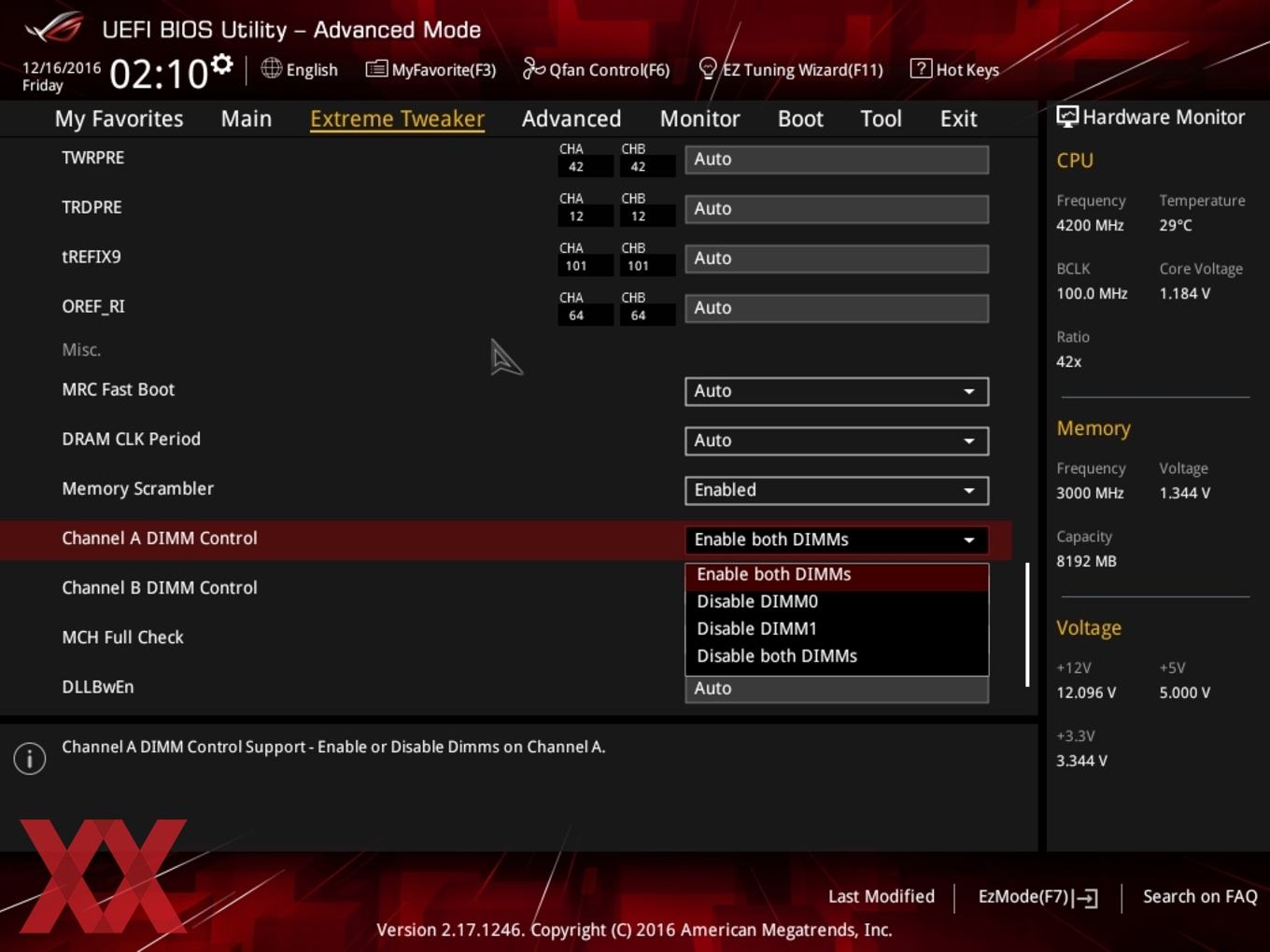Select the Extreme Tweaker tab
The image size is (1270, 952).
(x=397, y=119)
